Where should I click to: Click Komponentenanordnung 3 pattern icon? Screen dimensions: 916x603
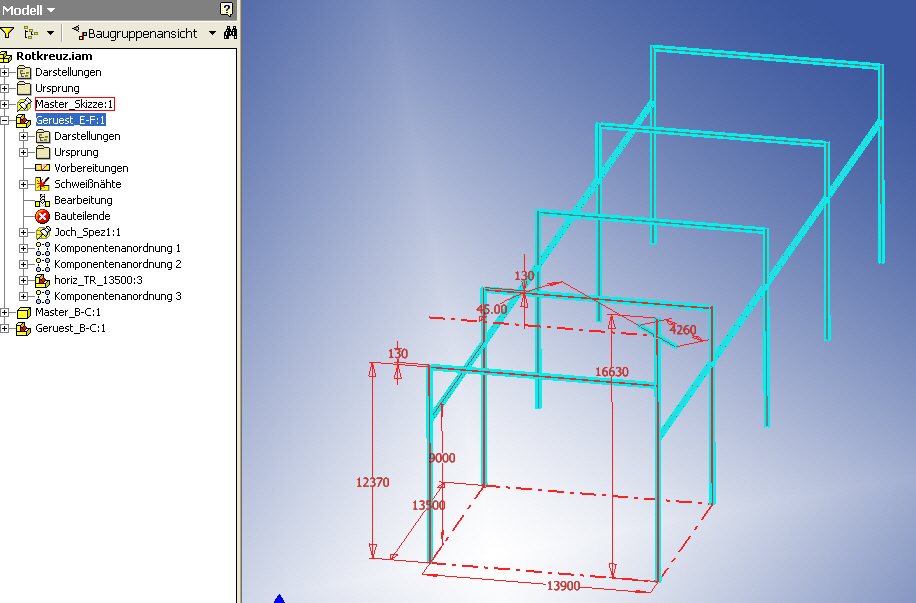pyautogui.click(x=43, y=296)
